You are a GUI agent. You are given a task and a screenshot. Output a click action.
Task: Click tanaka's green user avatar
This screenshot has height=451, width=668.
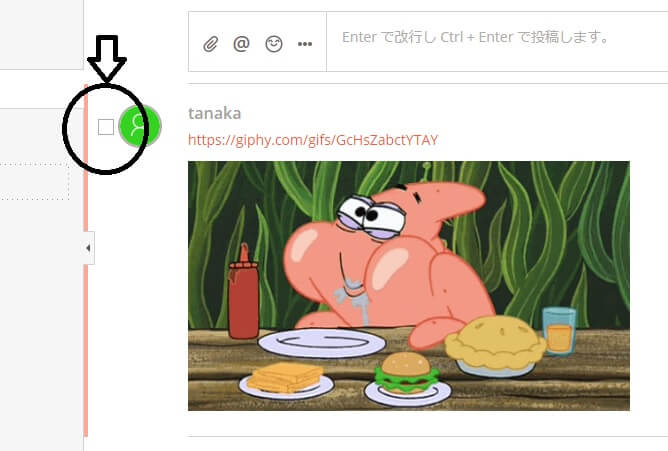click(140, 126)
